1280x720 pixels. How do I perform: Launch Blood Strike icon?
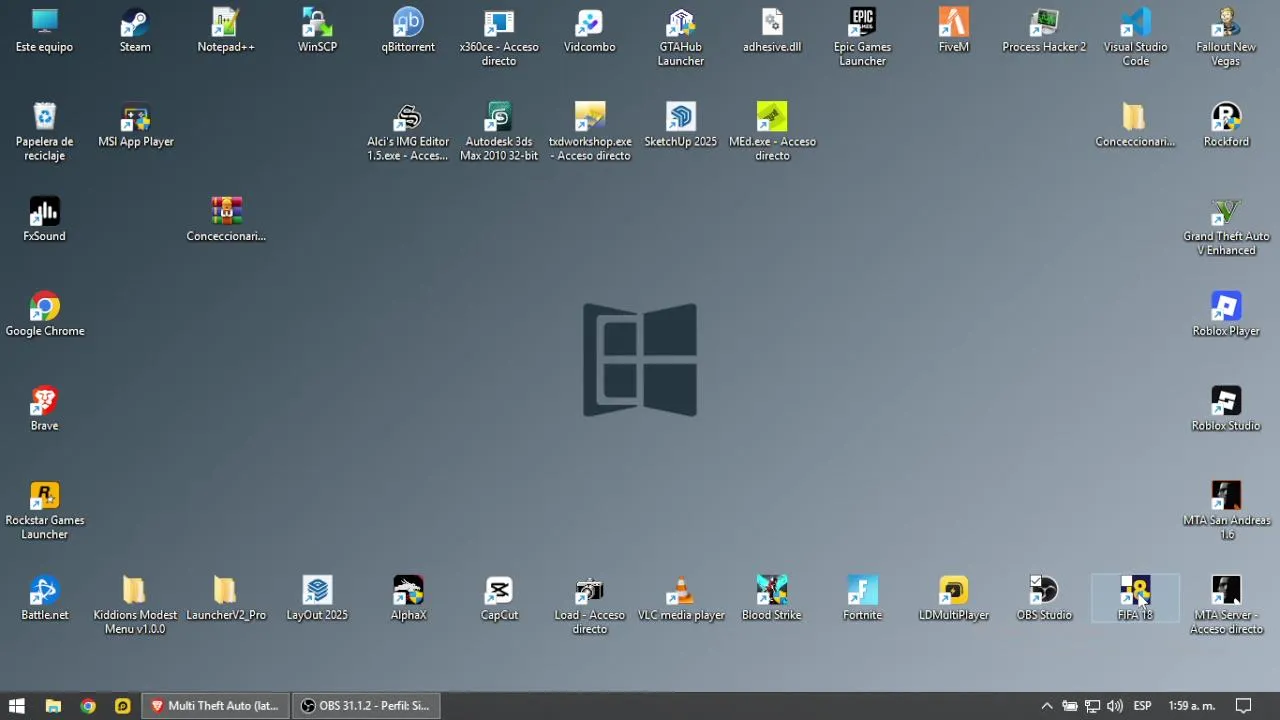[772, 599]
